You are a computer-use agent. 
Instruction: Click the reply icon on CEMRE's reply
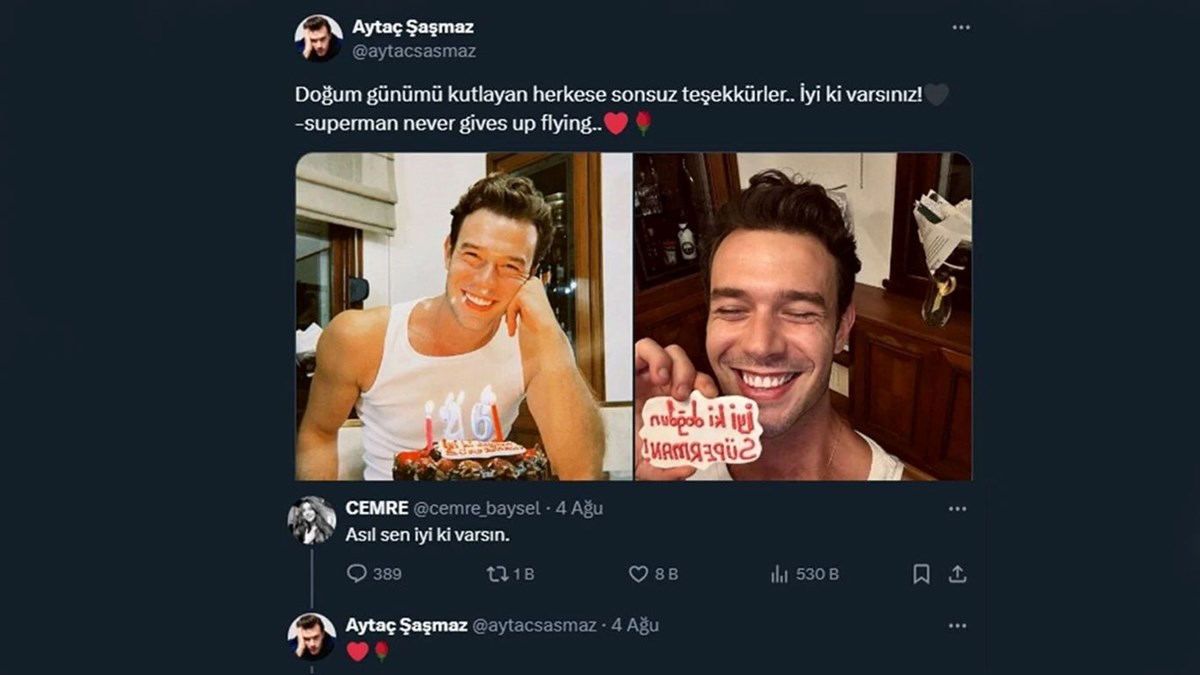coord(357,573)
